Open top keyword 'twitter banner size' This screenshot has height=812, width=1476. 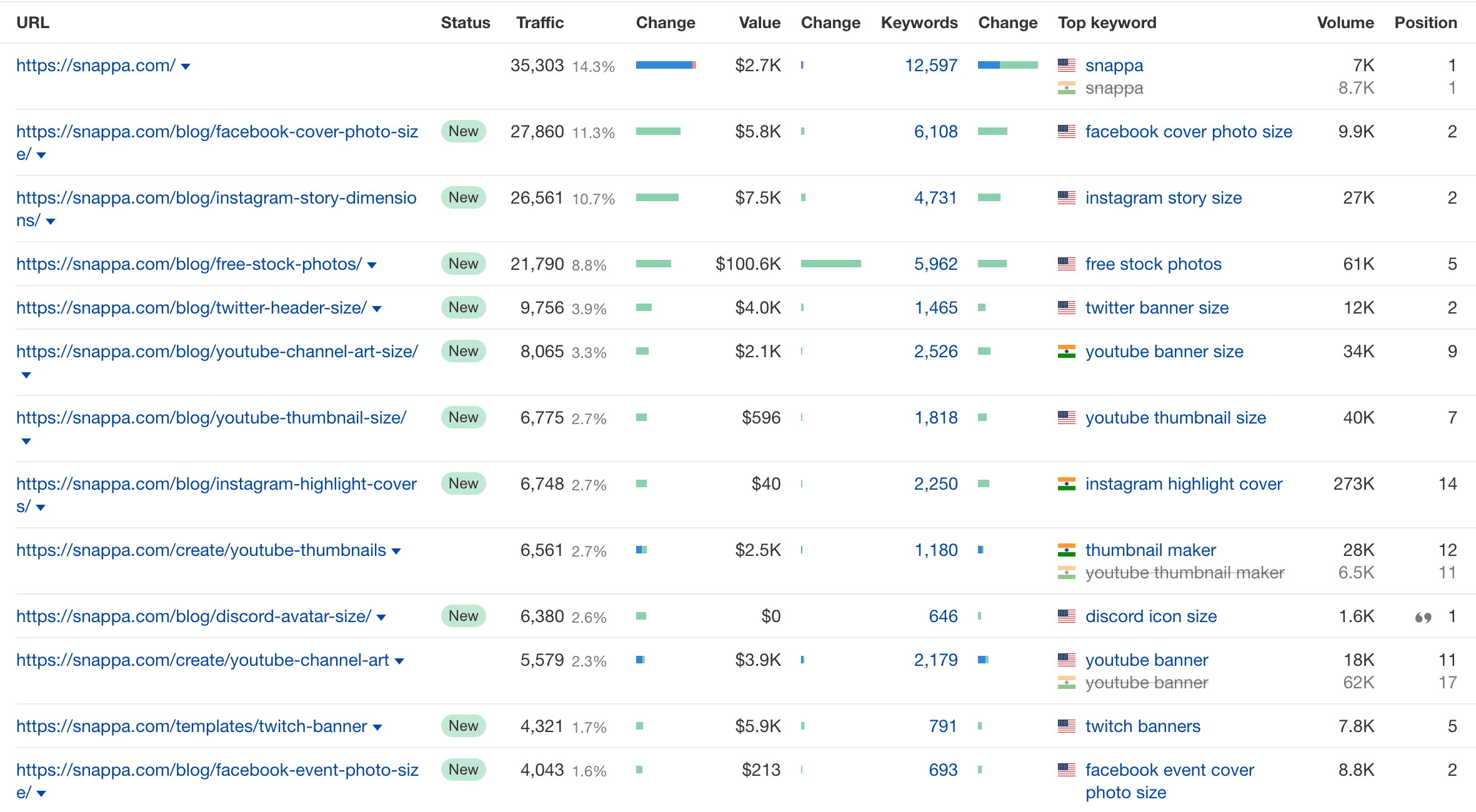(x=1157, y=308)
